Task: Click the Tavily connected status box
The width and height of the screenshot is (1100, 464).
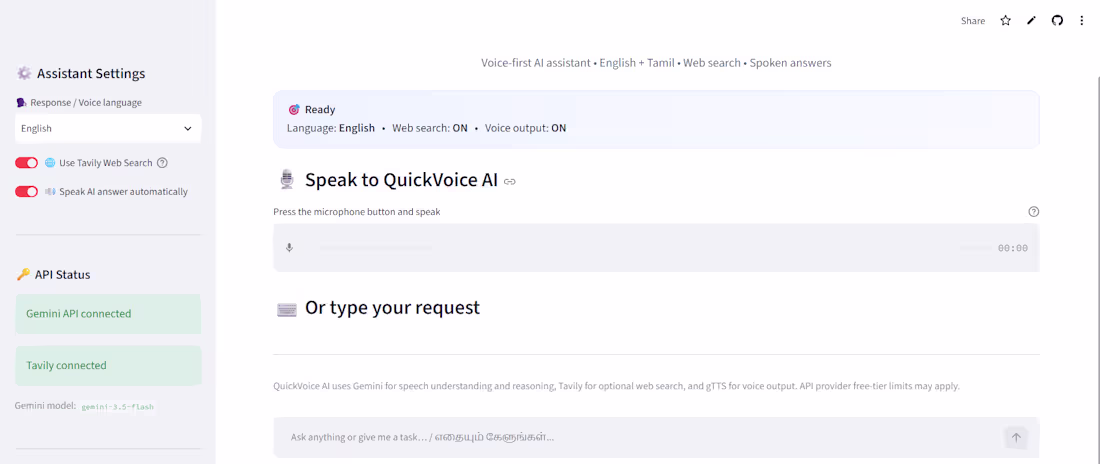Action: 108,365
